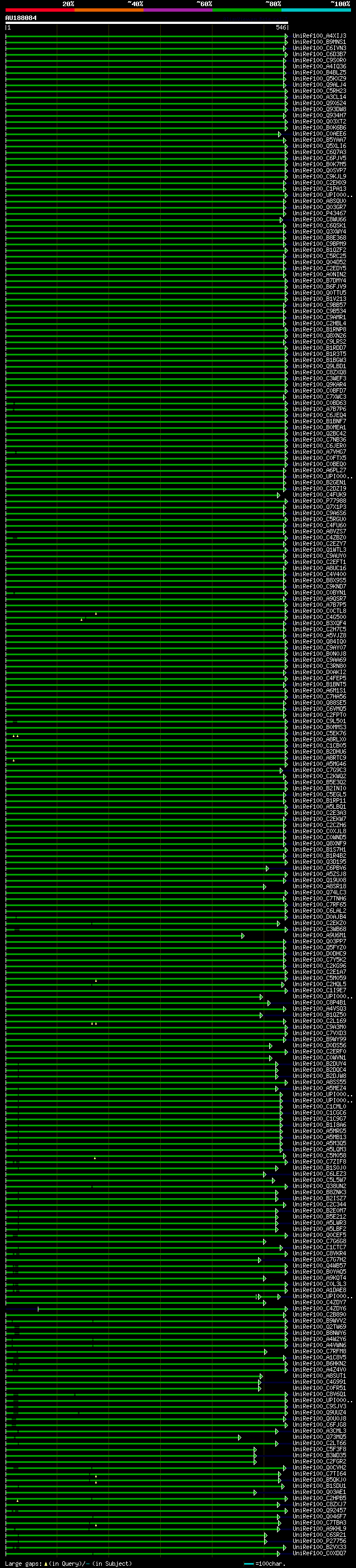Select hit label UniRef100_Q0CEF5
Viewport: 356px width, 1568px height.
319,1235
